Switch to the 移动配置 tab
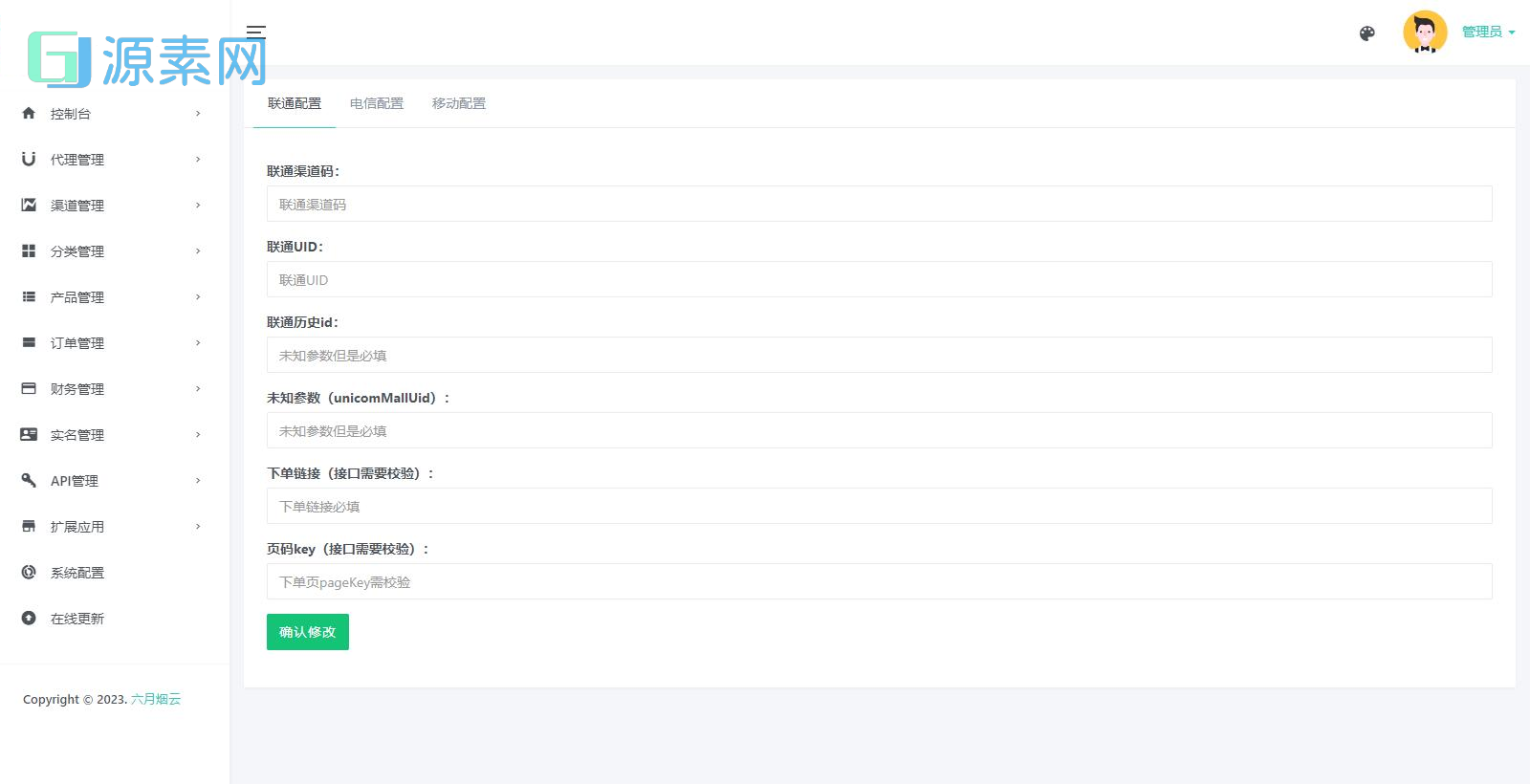 click(459, 103)
